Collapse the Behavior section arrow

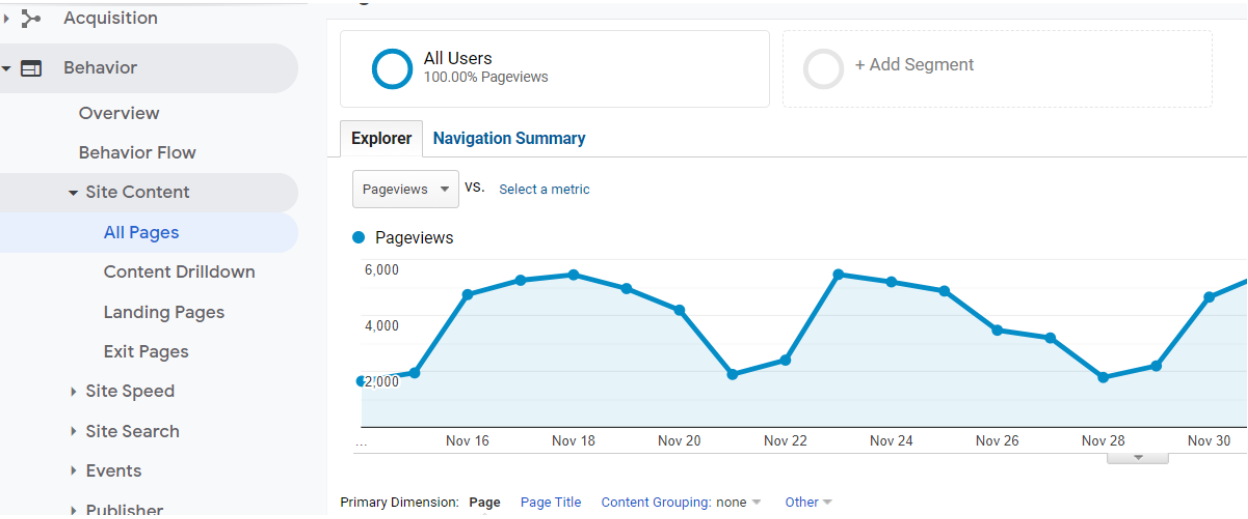point(7,69)
